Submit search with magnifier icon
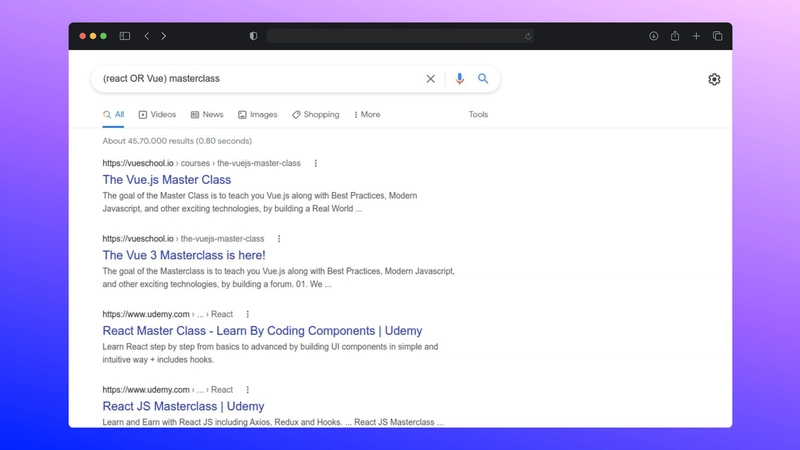The image size is (800, 450). click(x=483, y=79)
